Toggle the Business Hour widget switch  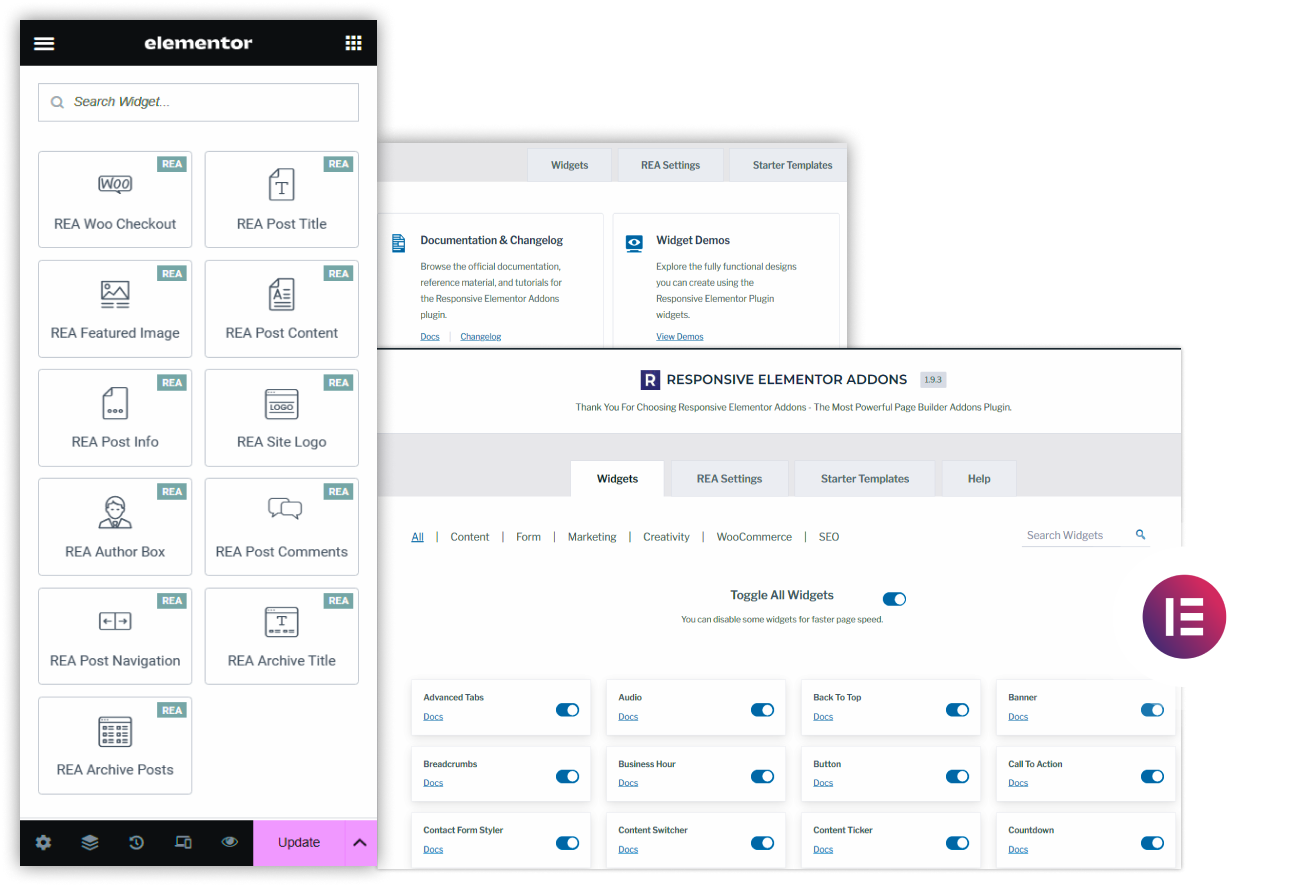(762, 776)
